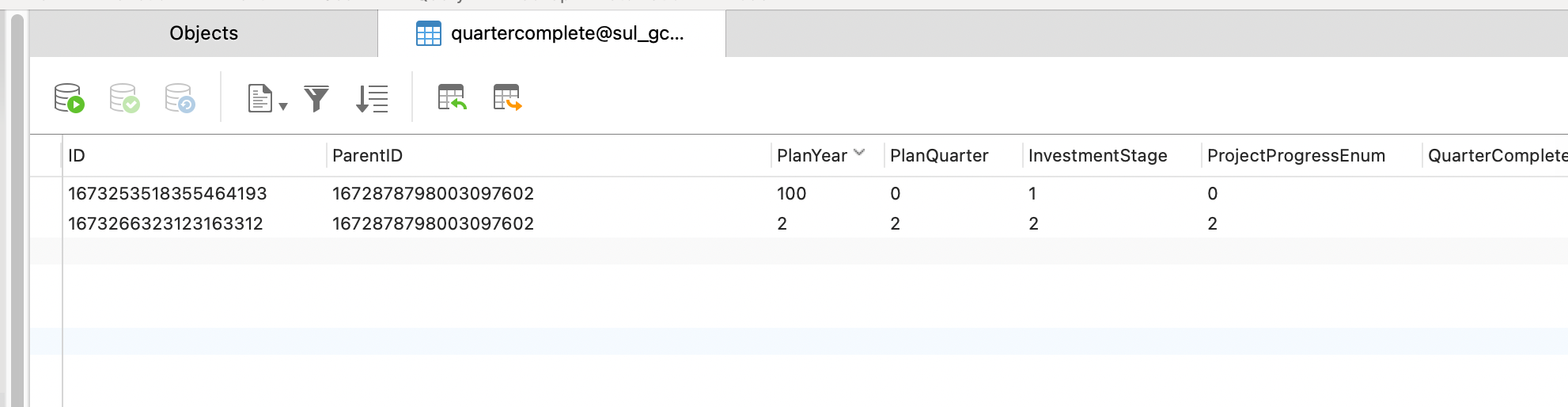Viewport: 1568px width, 407px height.
Task: Click the ParentID column header
Action: tap(367, 156)
